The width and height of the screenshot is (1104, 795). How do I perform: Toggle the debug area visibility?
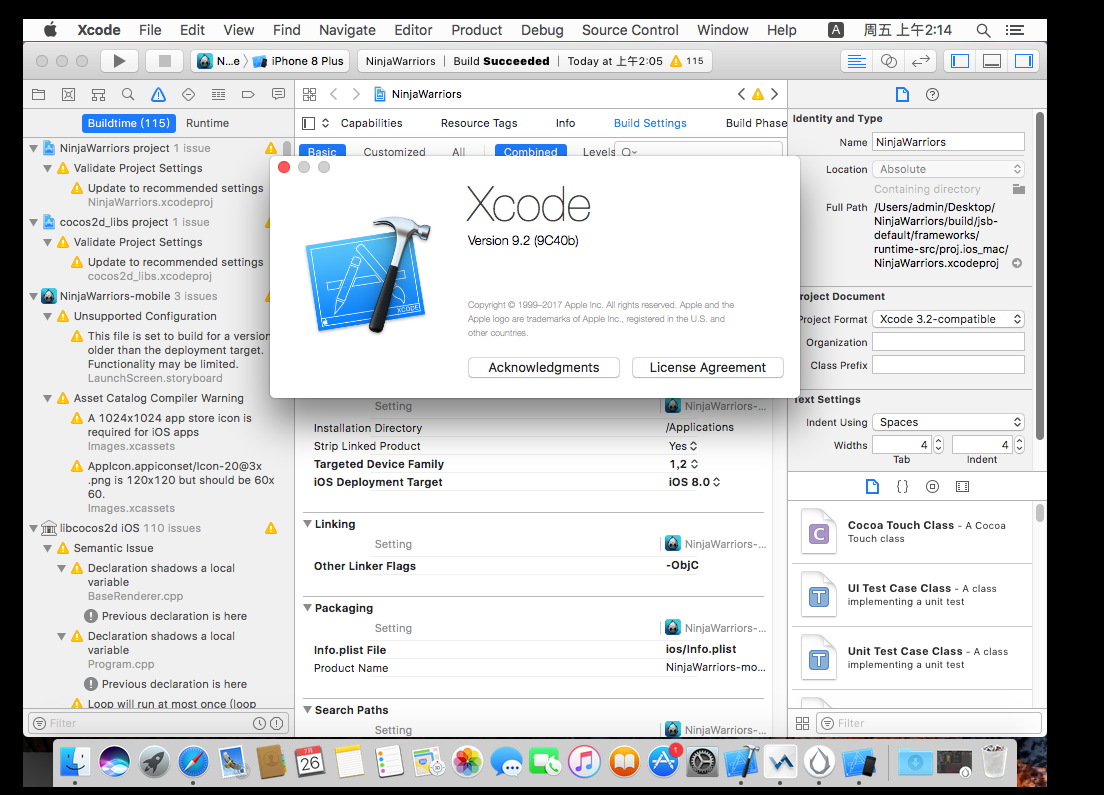click(x=991, y=61)
